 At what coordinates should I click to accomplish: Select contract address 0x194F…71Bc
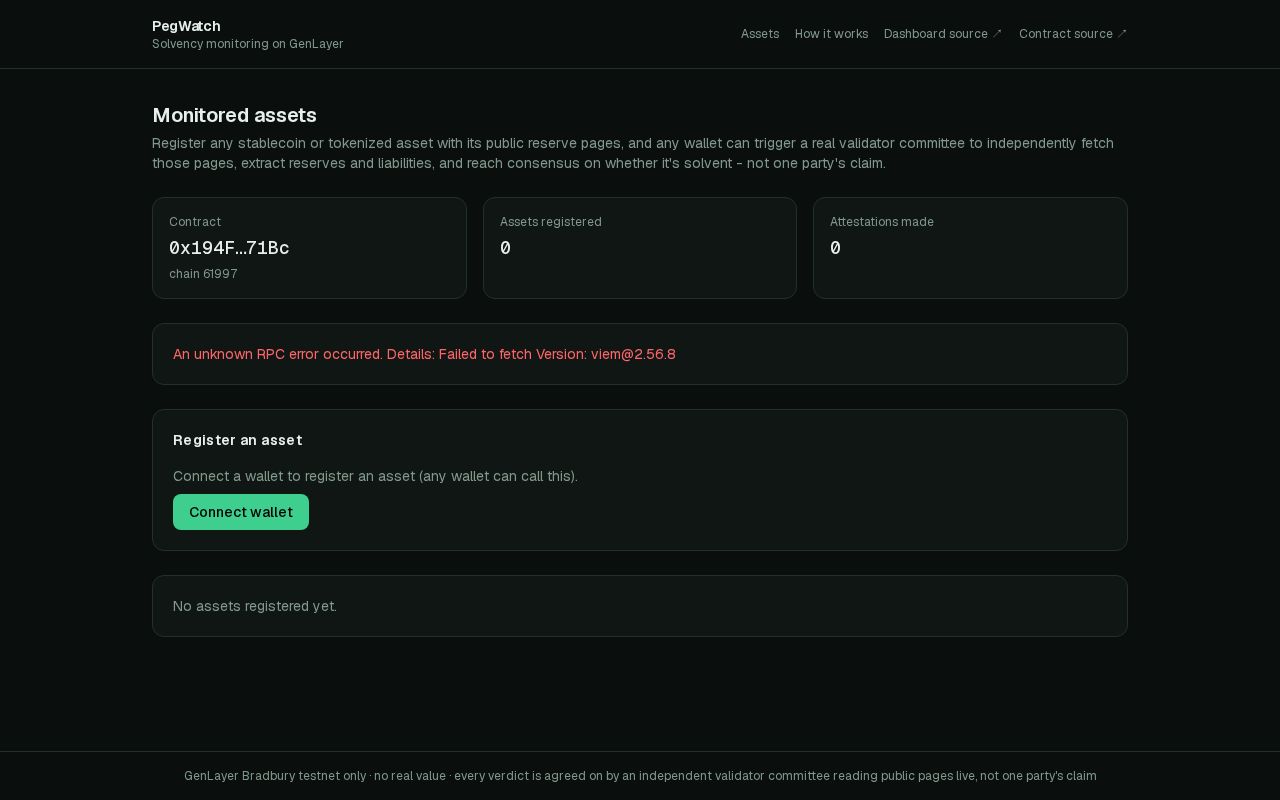(229, 248)
